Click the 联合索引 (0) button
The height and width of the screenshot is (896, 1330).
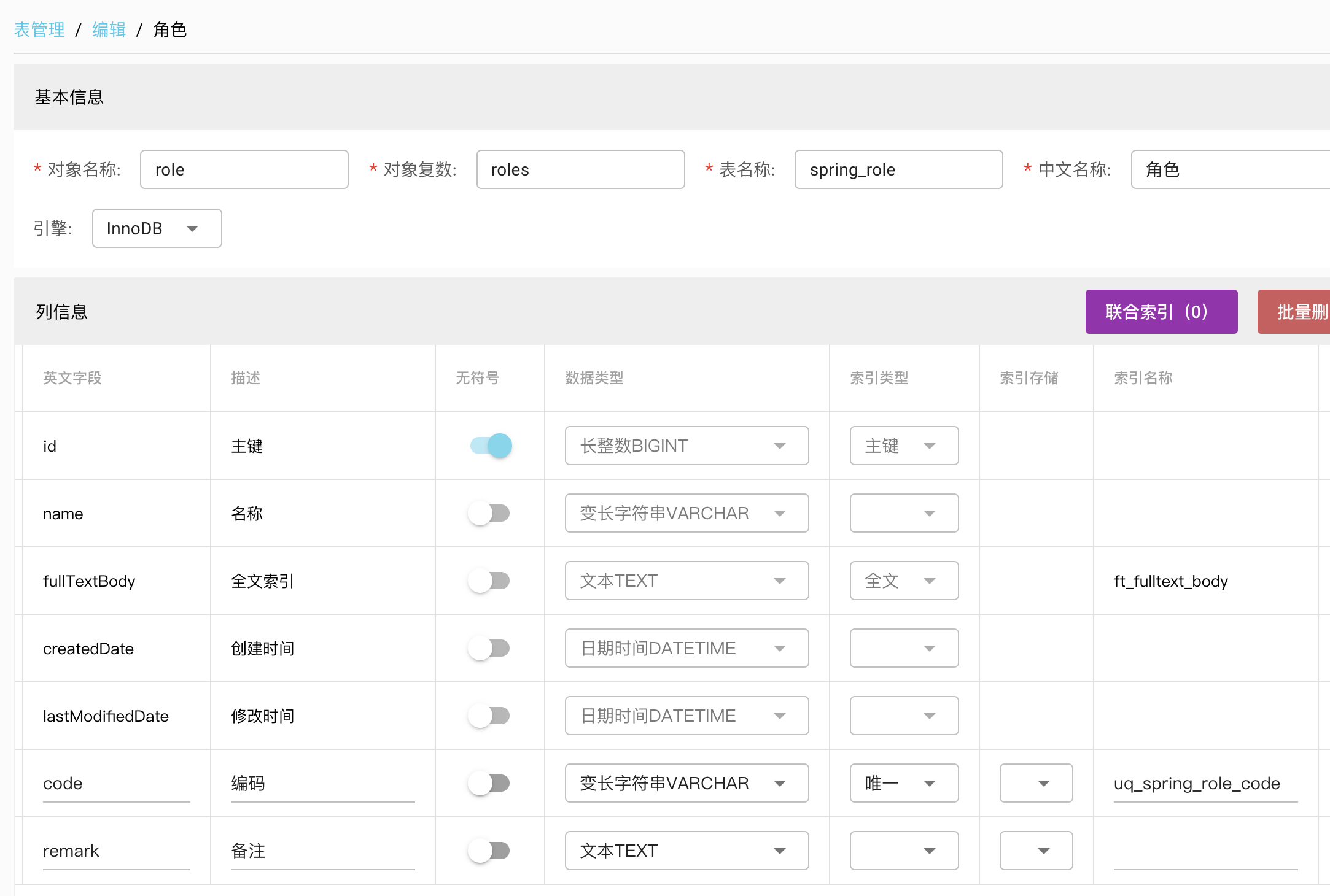(x=1161, y=312)
